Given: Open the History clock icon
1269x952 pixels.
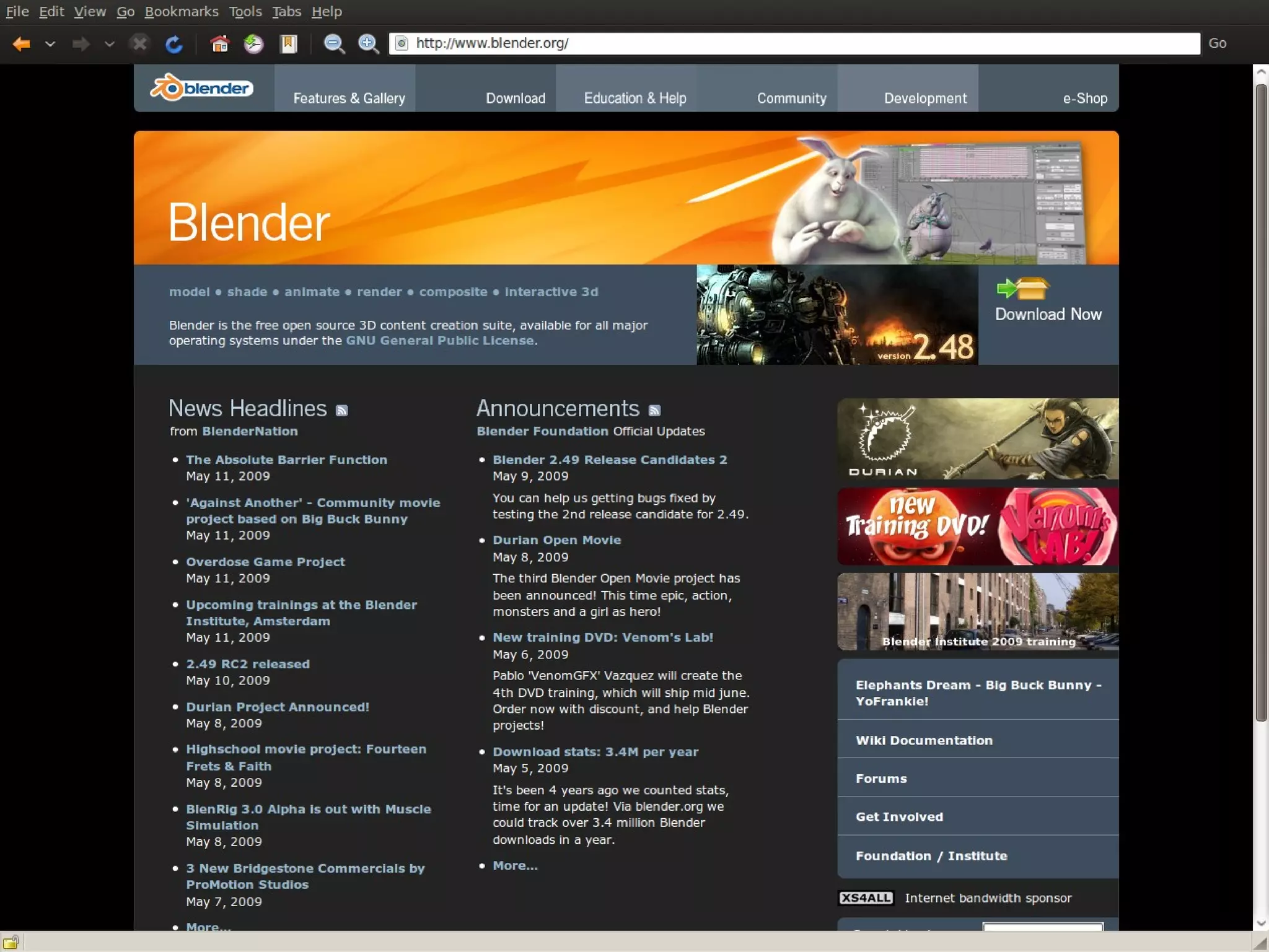Looking at the screenshot, I should click(253, 43).
